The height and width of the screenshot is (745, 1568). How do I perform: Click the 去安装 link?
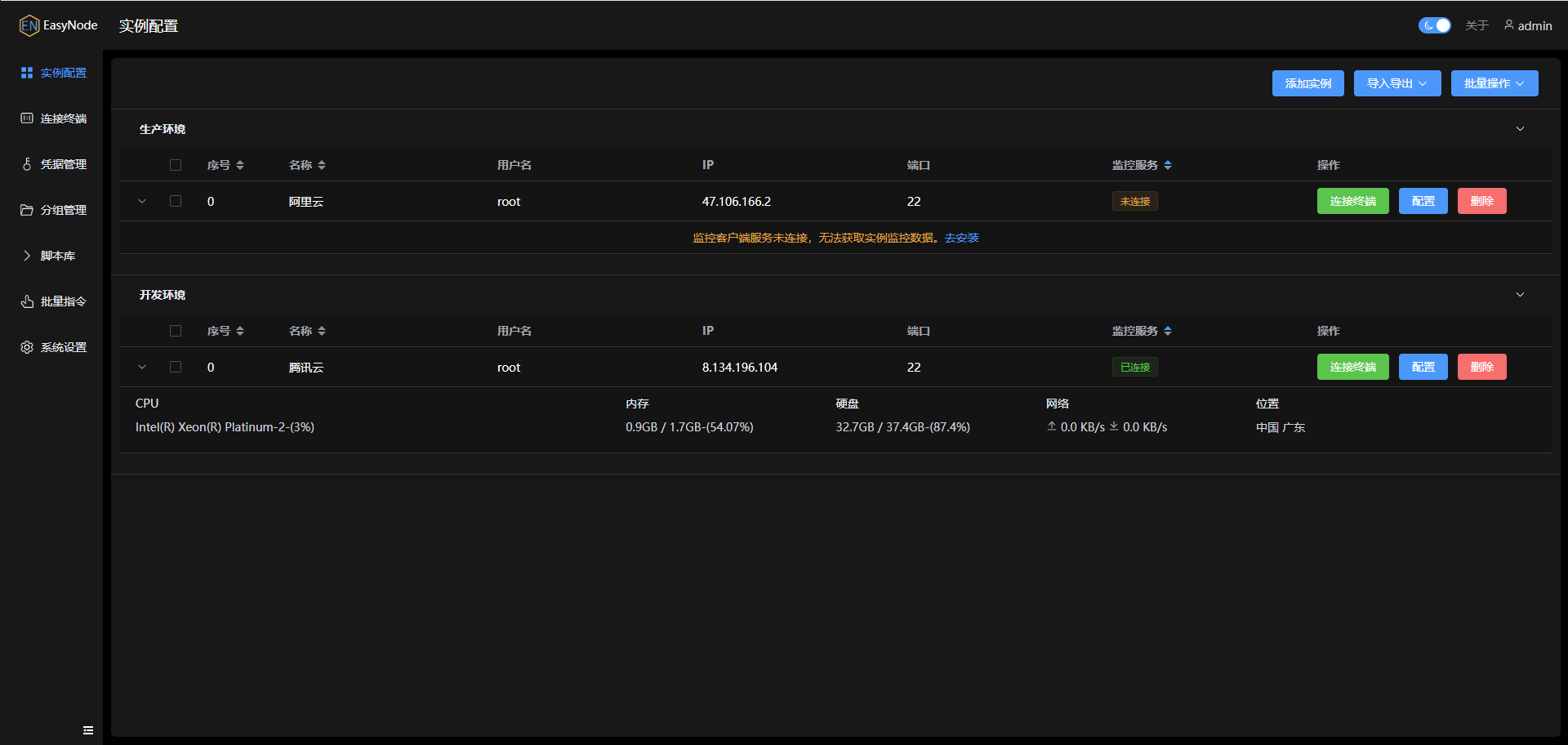(x=961, y=238)
